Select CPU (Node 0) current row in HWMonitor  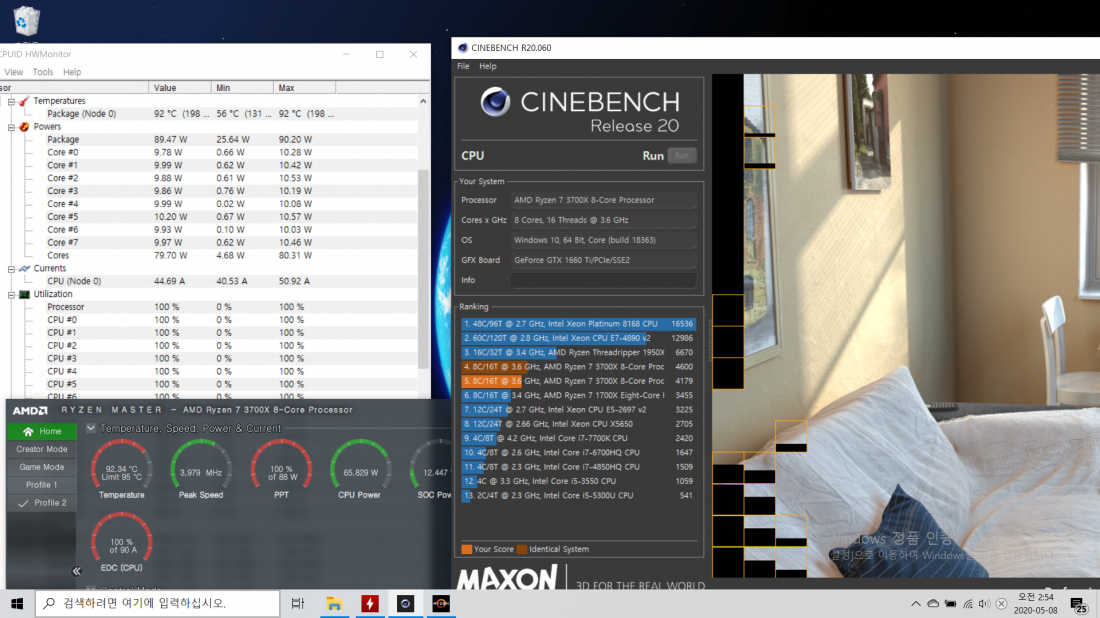click(x=210, y=281)
